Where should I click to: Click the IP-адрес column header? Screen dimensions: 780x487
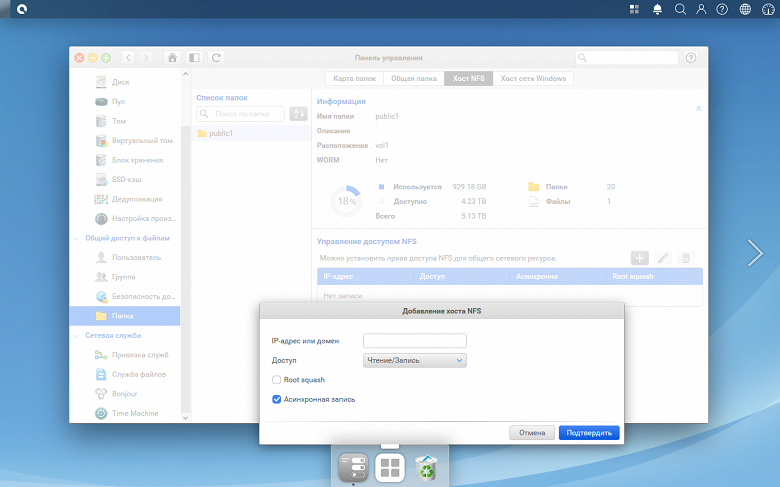[365, 277]
